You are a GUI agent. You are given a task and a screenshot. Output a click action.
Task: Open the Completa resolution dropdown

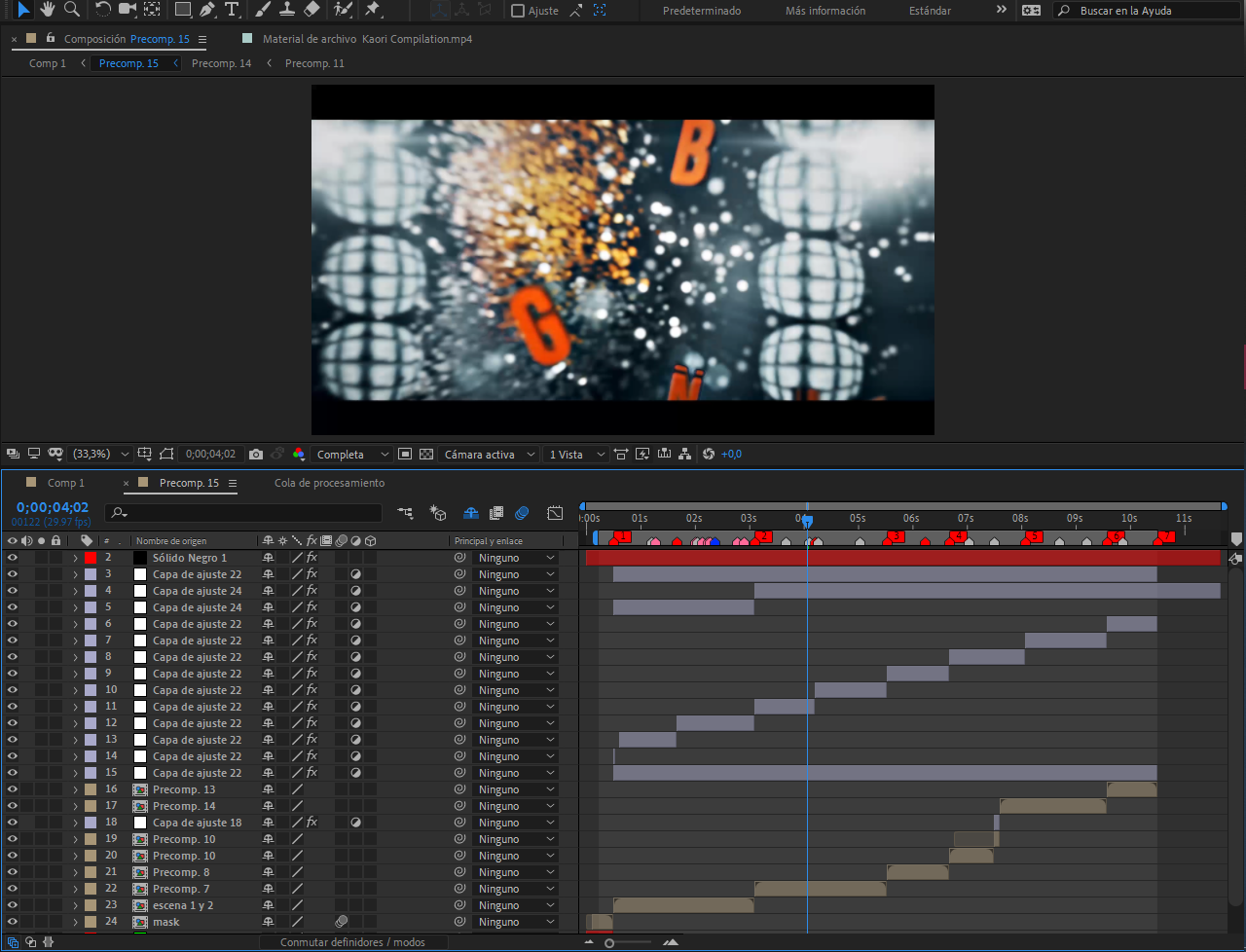coord(352,455)
